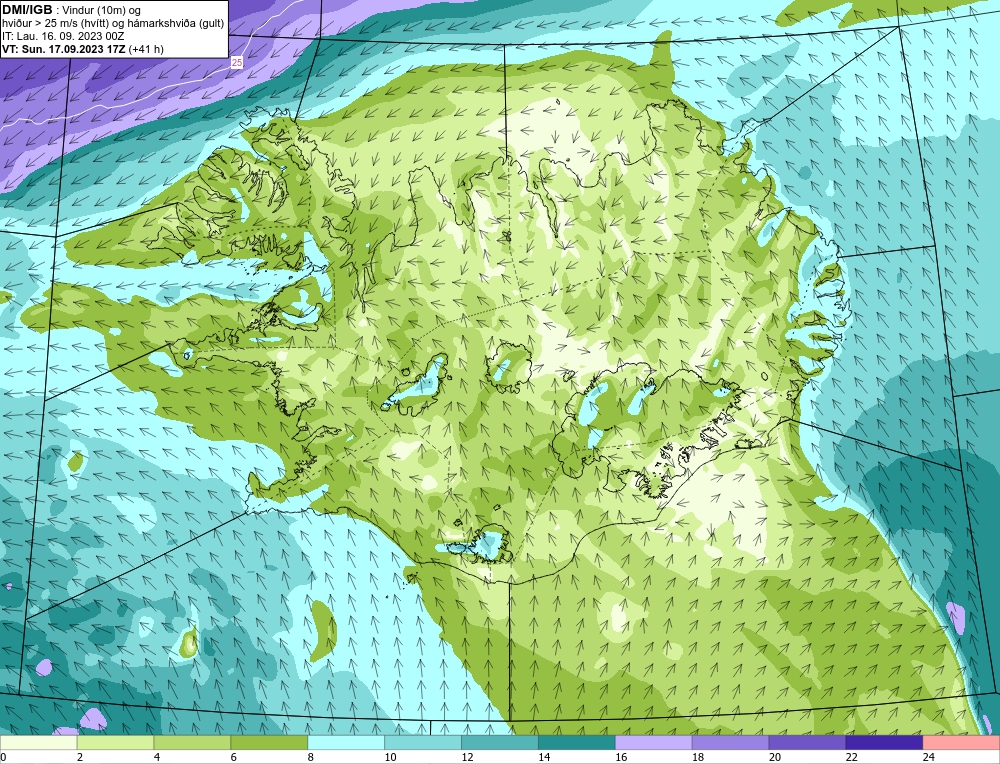
Task: Click the 10–12 m/s light teal swatch
Action: 423,742
